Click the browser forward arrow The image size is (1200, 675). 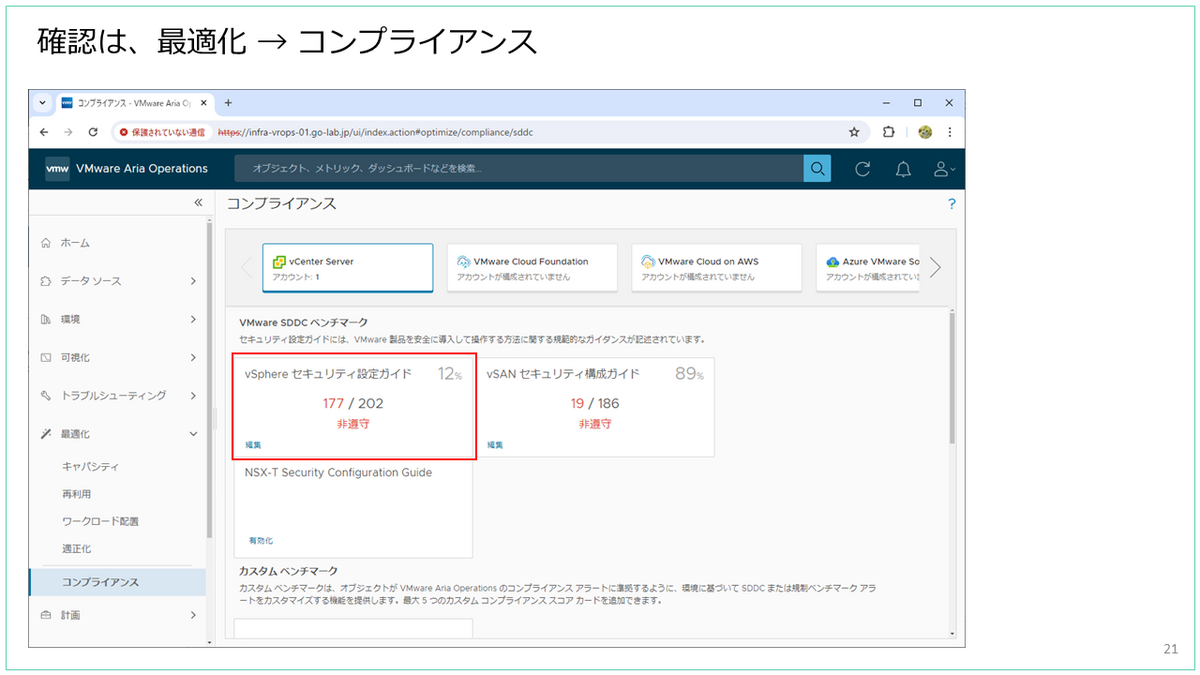(x=68, y=131)
